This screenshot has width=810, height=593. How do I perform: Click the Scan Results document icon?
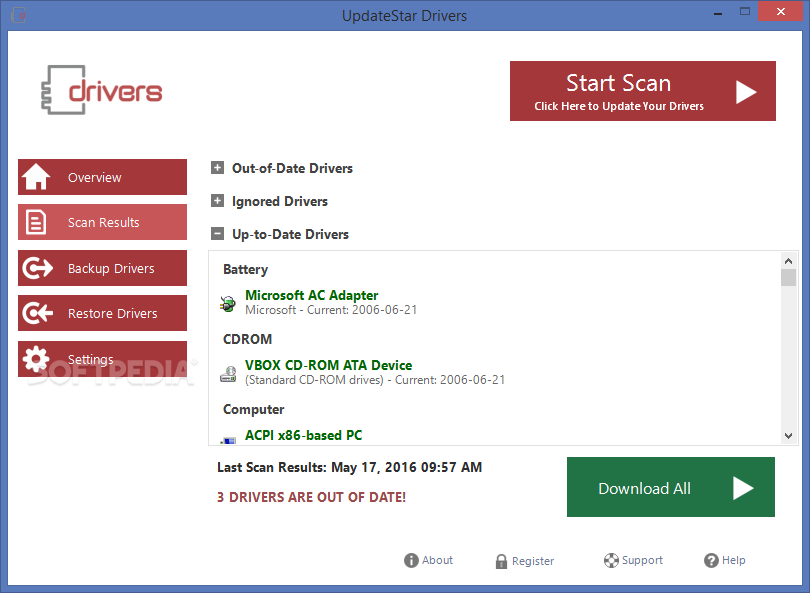(36, 222)
